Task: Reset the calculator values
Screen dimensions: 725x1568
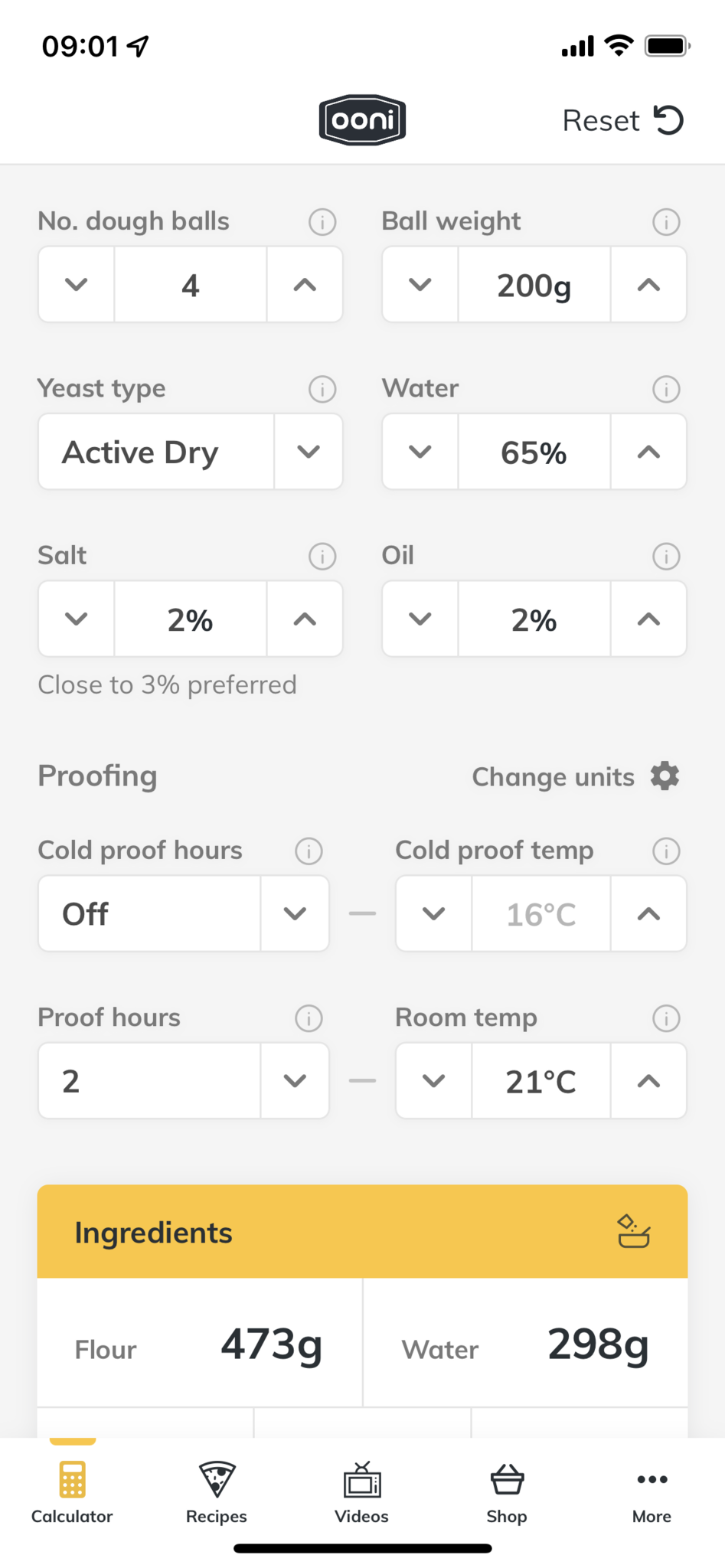Action: (x=622, y=120)
